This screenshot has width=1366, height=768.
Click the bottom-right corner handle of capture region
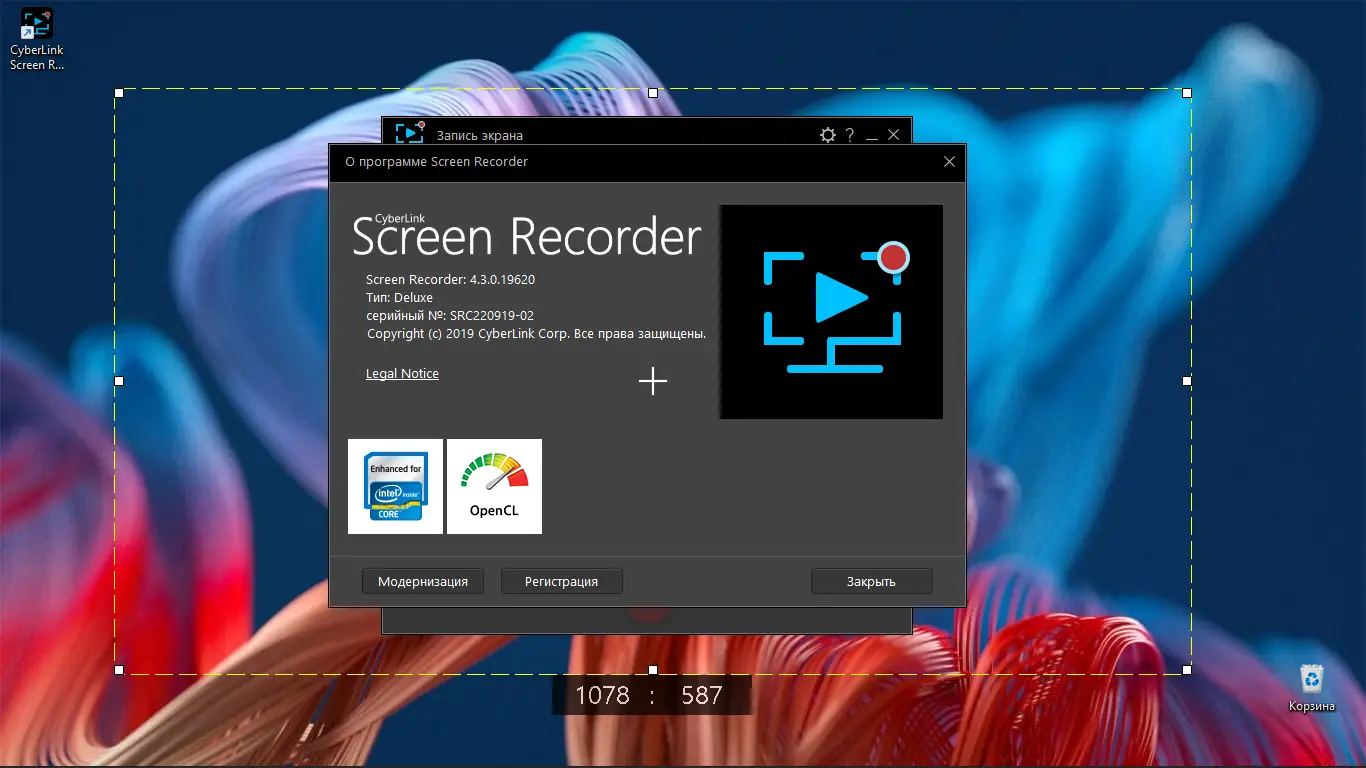pyautogui.click(x=1187, y=669)
